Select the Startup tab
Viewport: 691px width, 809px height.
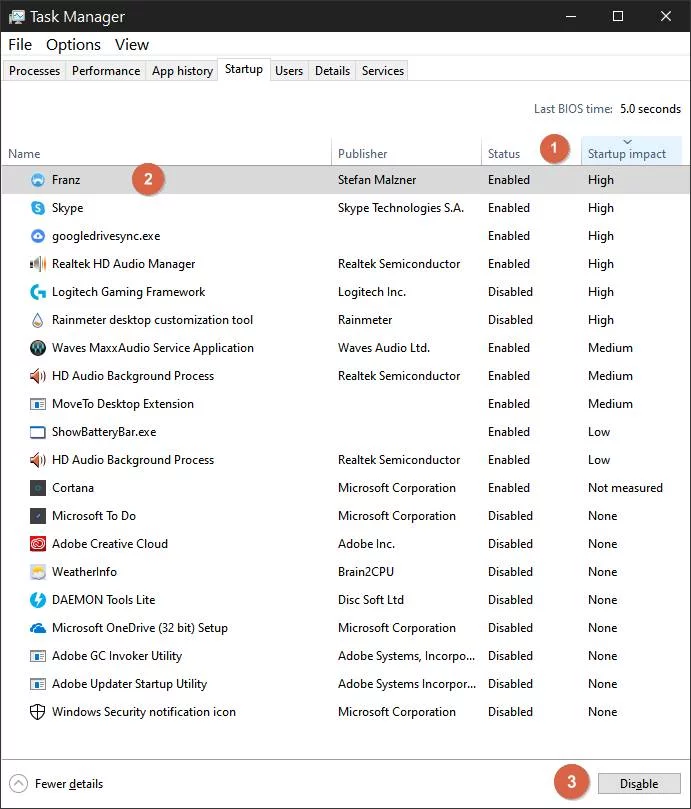244,69
